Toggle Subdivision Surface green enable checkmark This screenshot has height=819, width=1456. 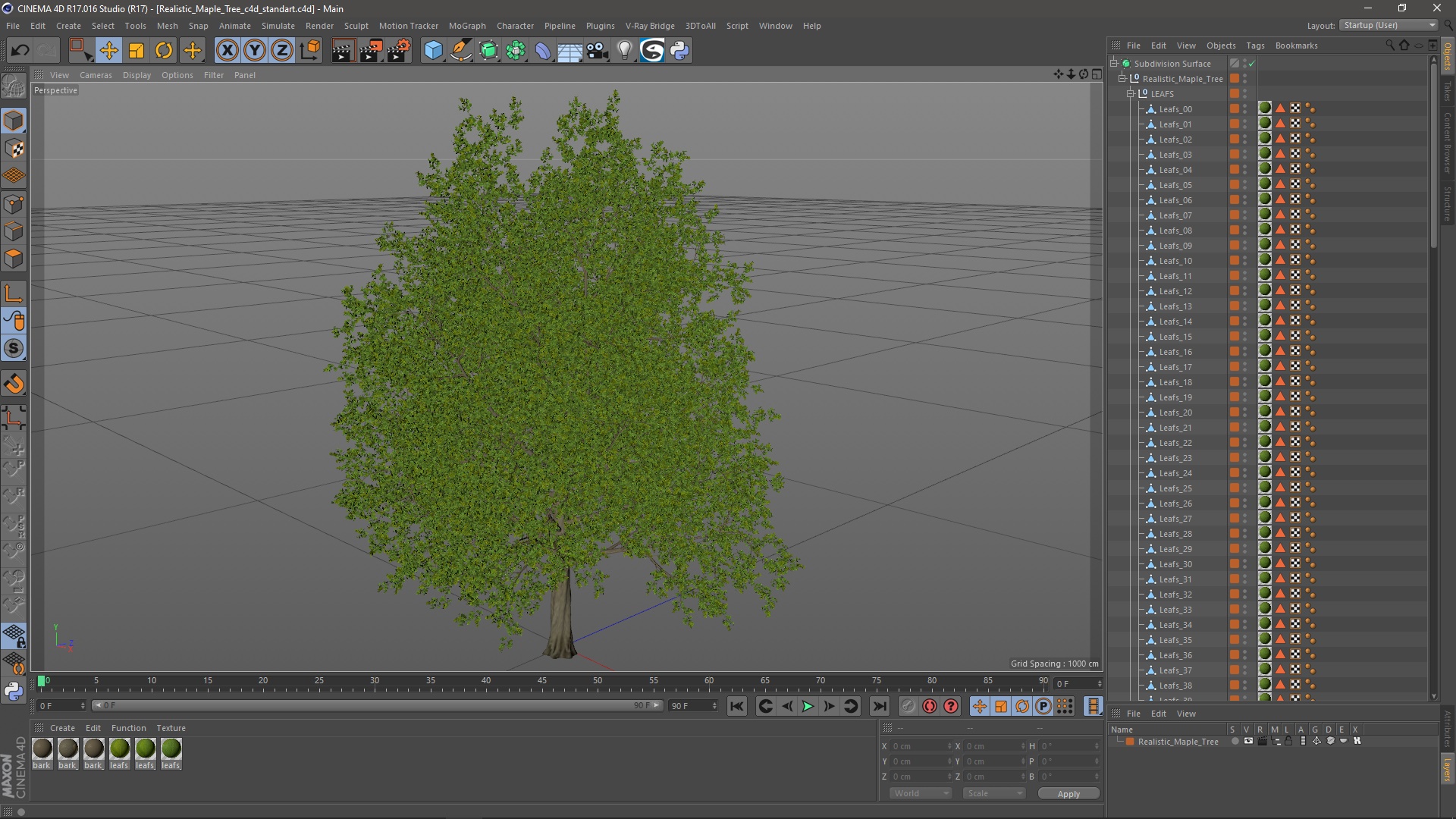tap(1252, 64)
